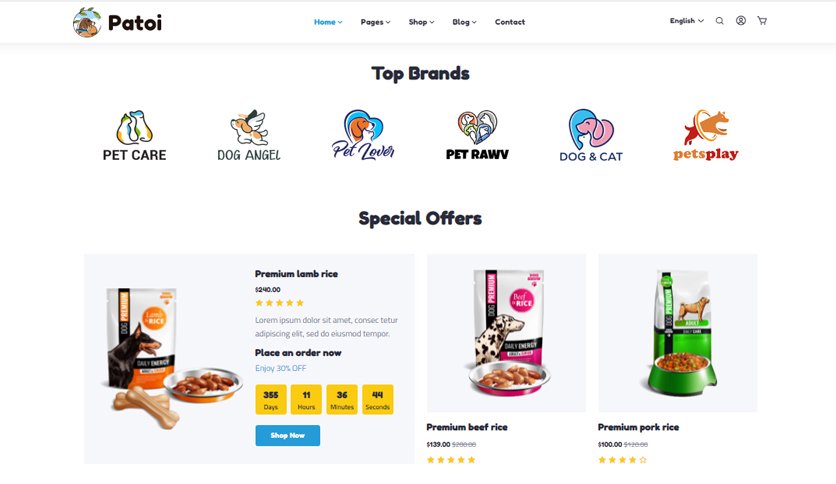Click the Patoi logo
Image resolution: width=836 pixels, height=484 pixels.
coord(117,22)
